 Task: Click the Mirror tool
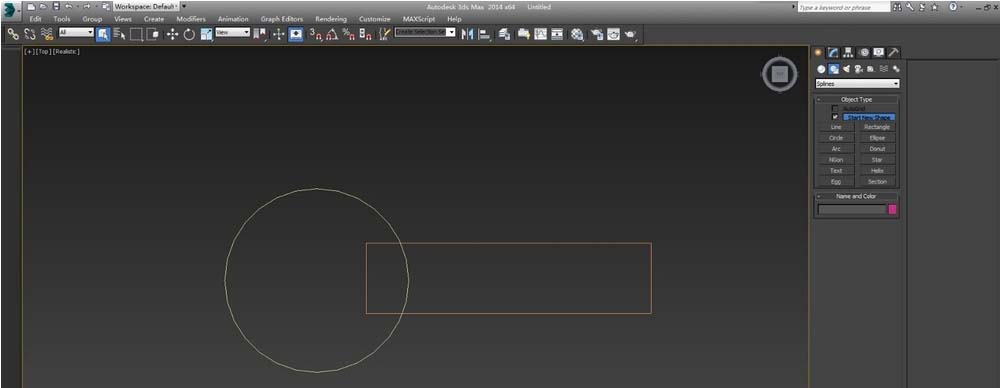click(x=467, y=34)
